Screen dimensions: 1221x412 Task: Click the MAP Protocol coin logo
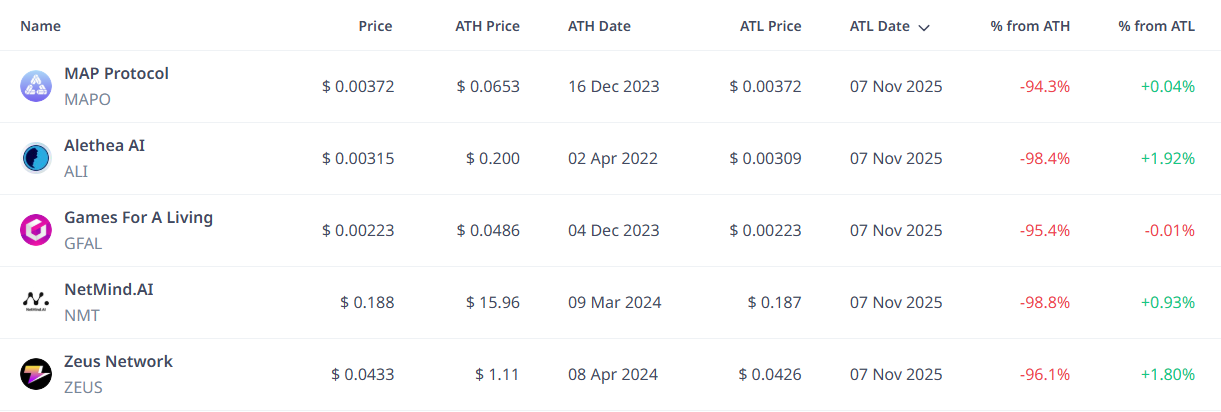tap(36, 87)
